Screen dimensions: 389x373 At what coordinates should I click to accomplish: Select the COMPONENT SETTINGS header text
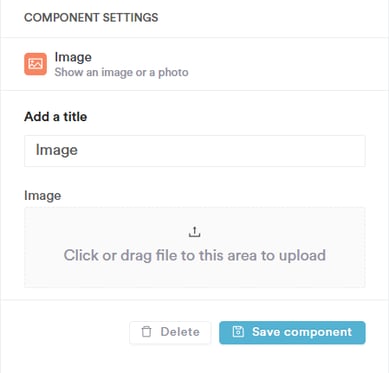click(x=91, y=18)
